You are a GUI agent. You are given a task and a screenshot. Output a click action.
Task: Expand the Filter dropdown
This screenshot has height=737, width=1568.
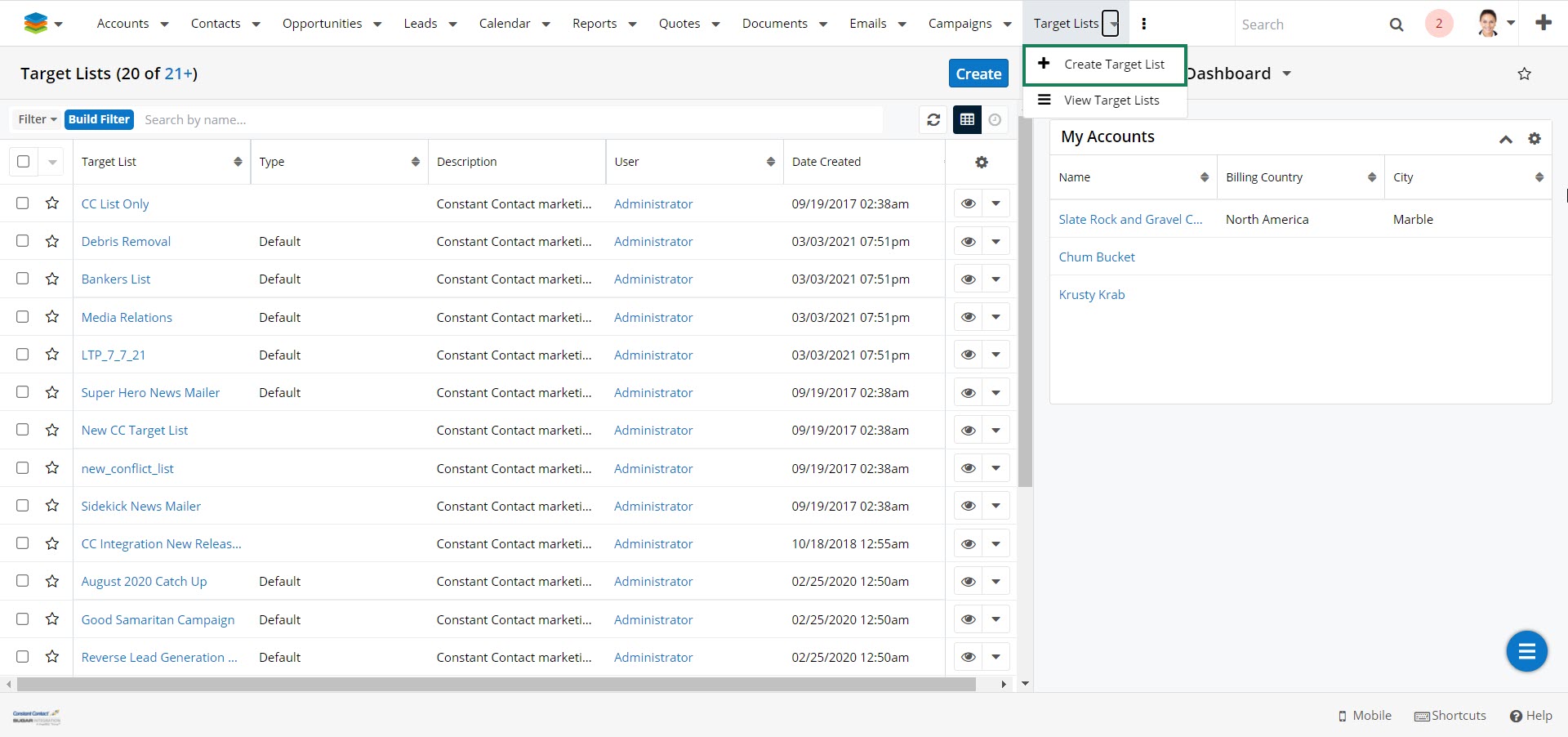point(38,119)
